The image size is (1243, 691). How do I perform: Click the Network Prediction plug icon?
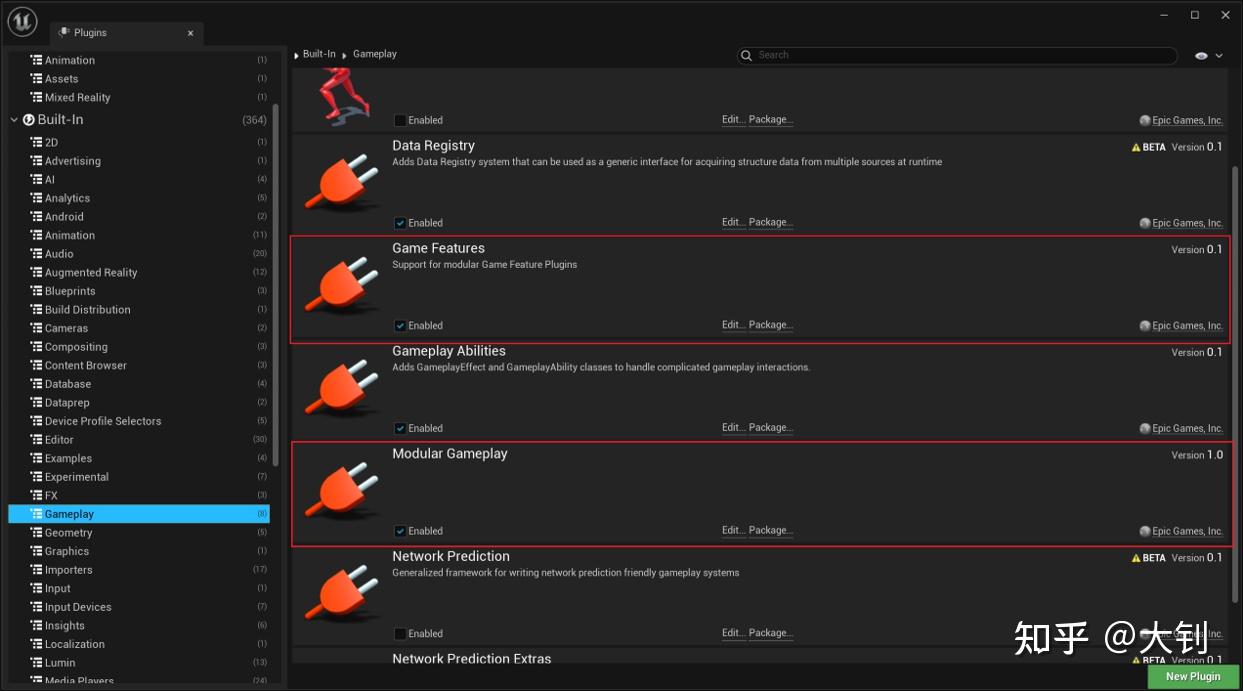point(341,593)
